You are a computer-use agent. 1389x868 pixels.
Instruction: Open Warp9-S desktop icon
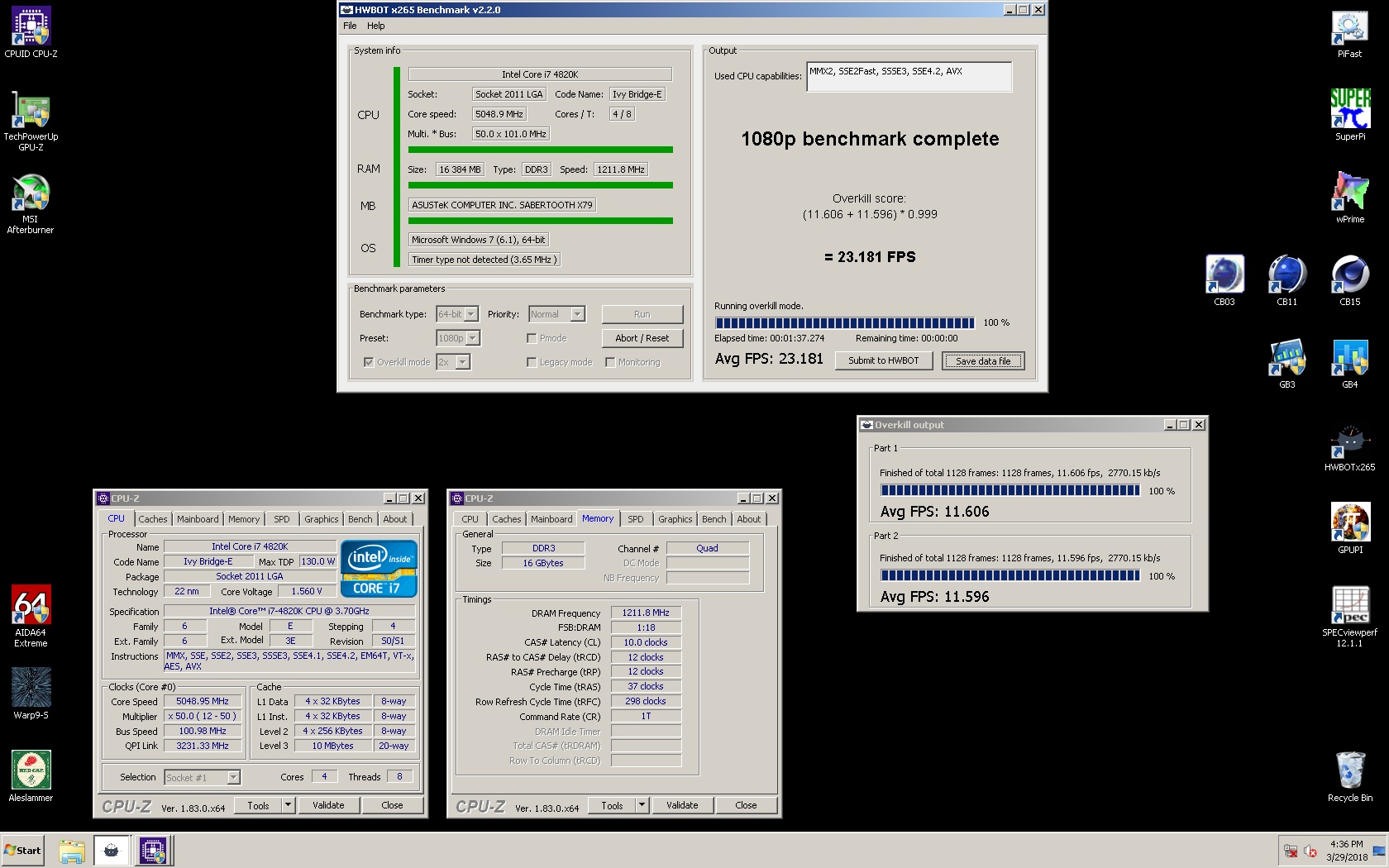31,694
